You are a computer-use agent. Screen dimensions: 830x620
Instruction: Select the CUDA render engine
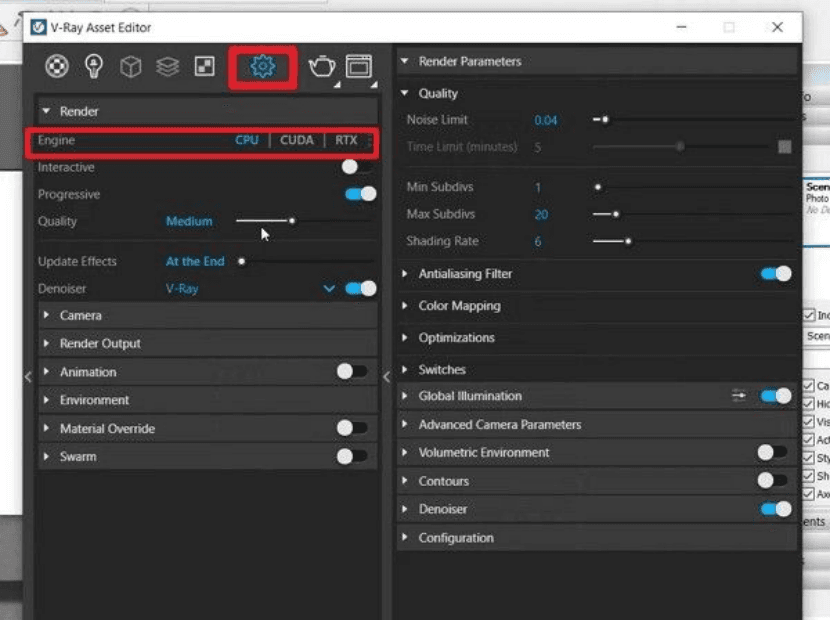(296, 140)
